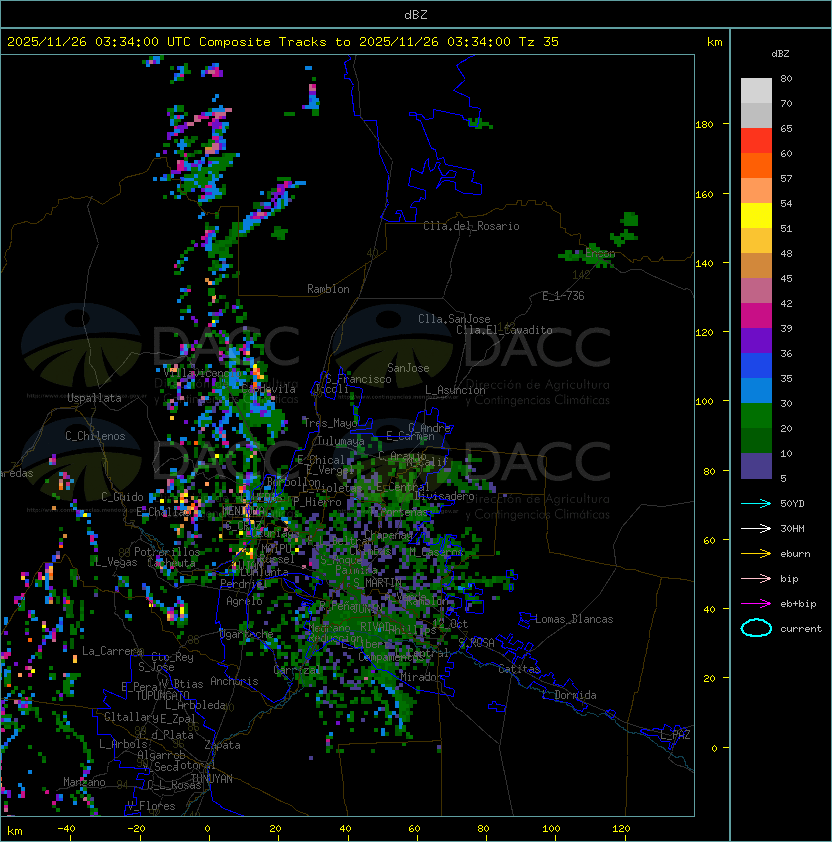Click the 'Uspallata' map label
The height and width of the screenshot is (842, 832).
pyautogui.click(x=94, y=398)
